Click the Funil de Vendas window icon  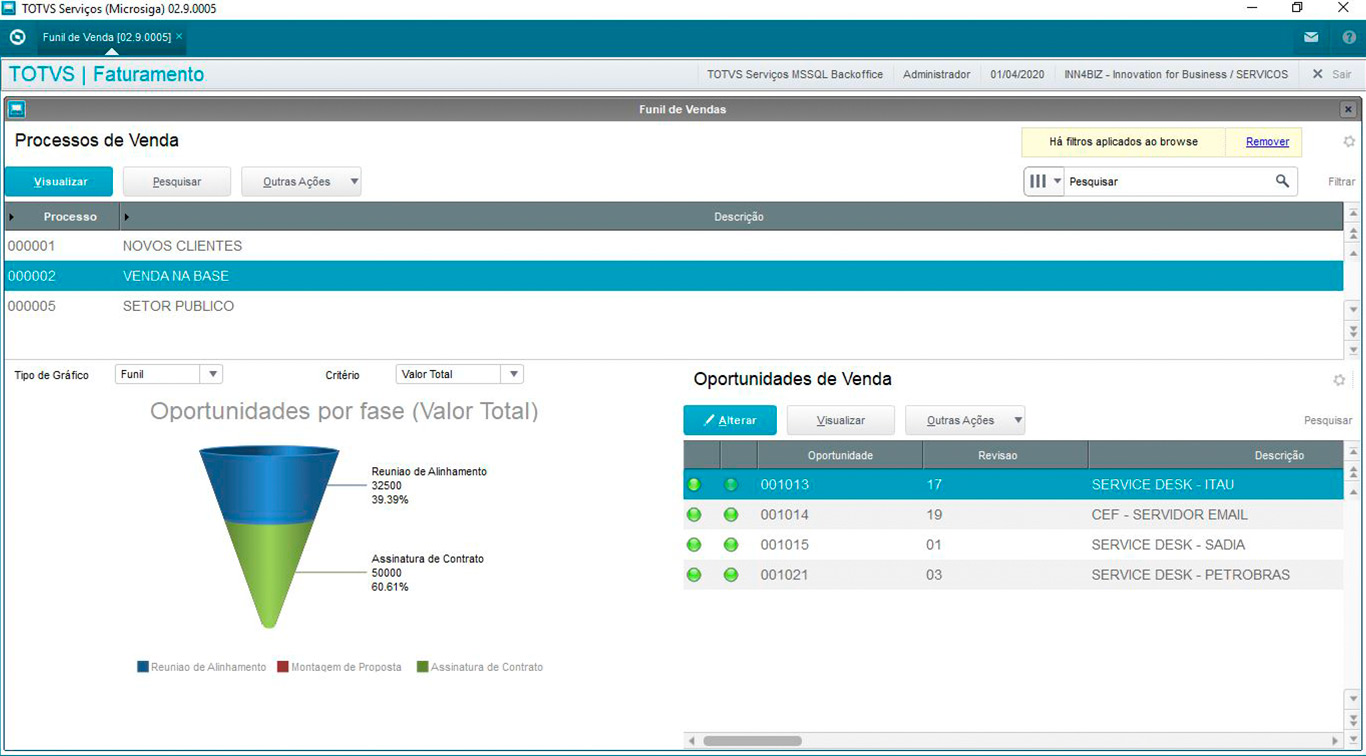[16, 109]
